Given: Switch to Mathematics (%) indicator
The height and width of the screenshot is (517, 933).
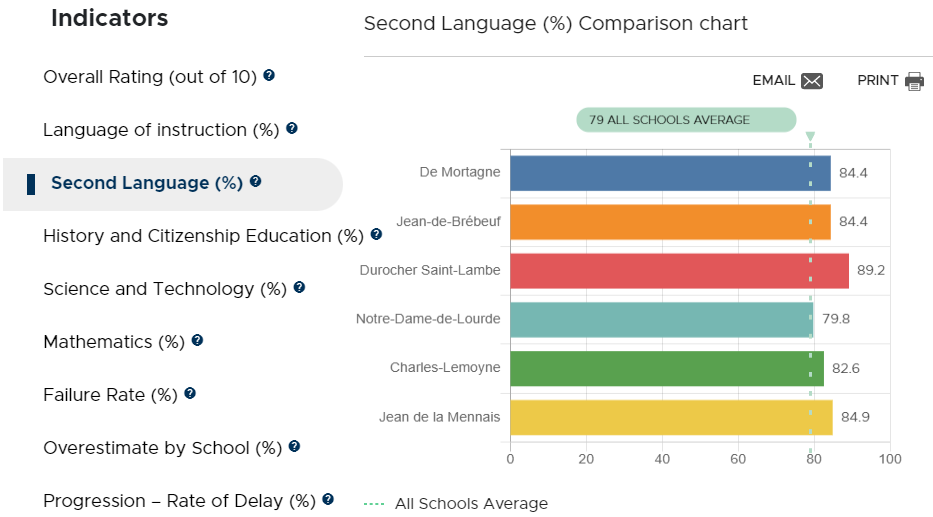Looking at the screenshot, I should click(x=114, y=341).
